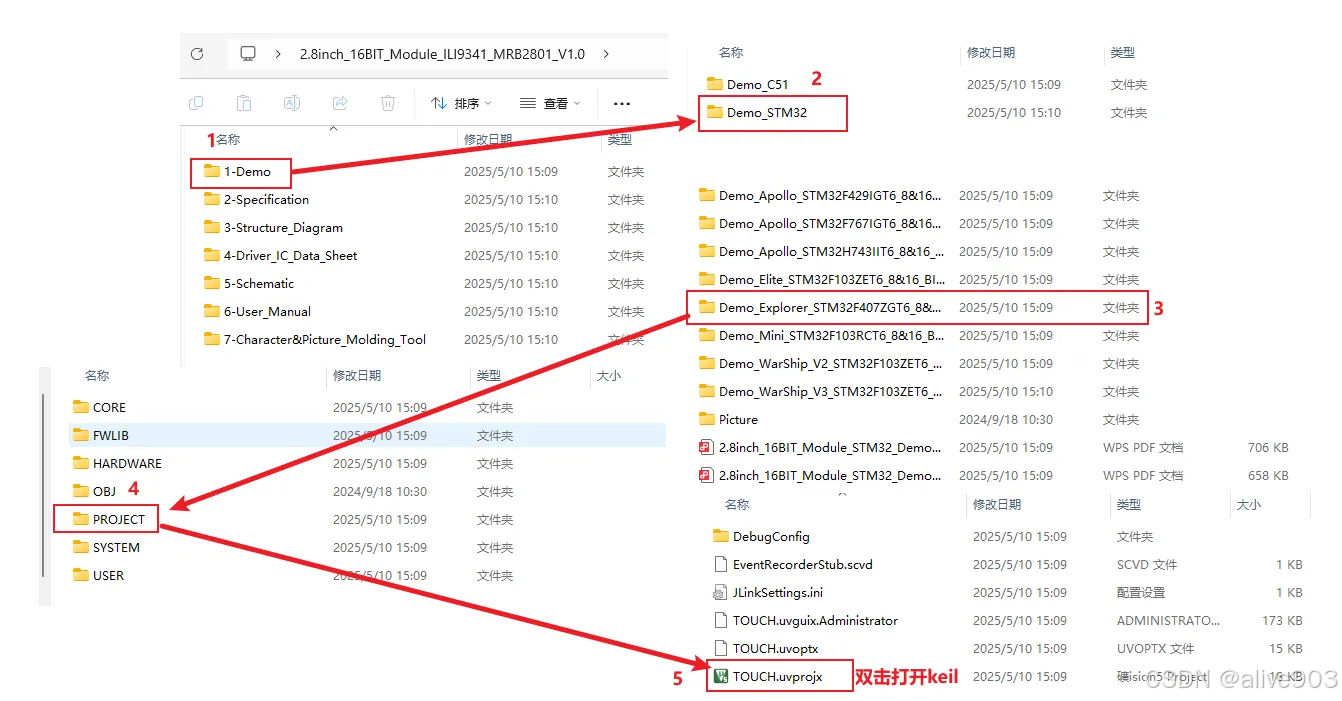Sort by 修改日期 header above DebugConfig list
Screen dimensions: 1342x701
click(x=998, y=505)
